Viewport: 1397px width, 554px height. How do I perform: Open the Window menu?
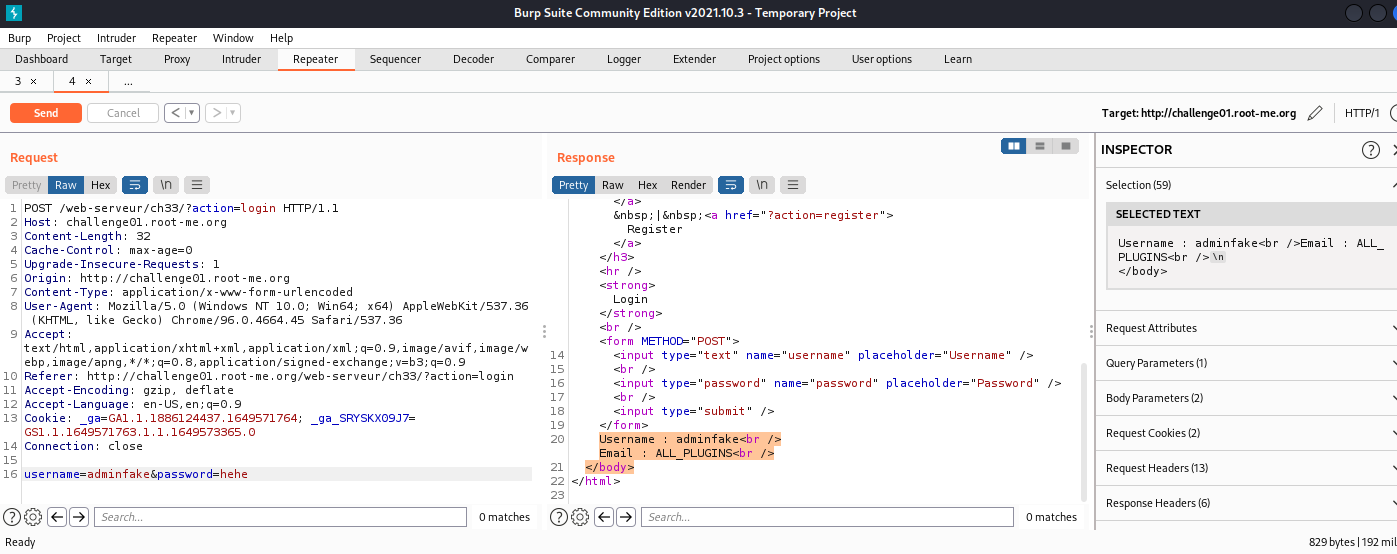pos(233,38)
